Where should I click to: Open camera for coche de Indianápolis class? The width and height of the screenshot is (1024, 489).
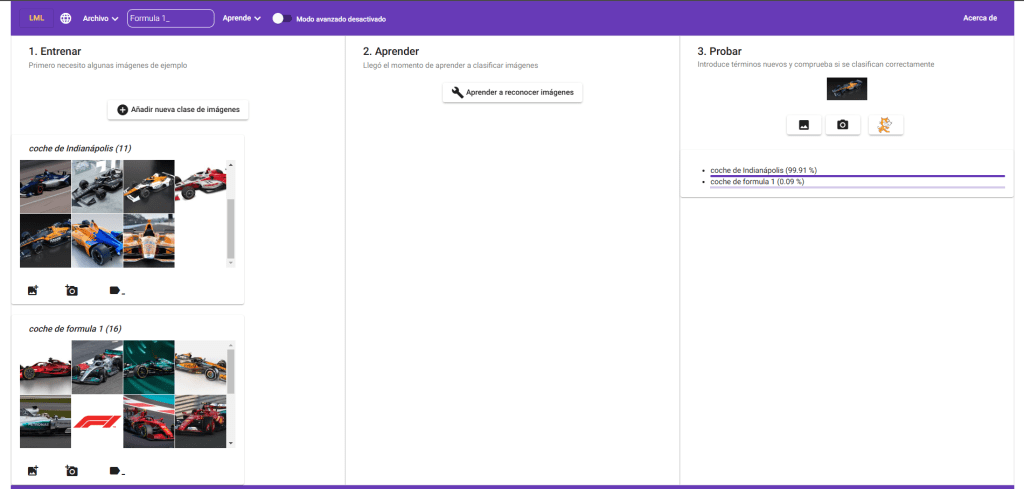pos(72,290)
